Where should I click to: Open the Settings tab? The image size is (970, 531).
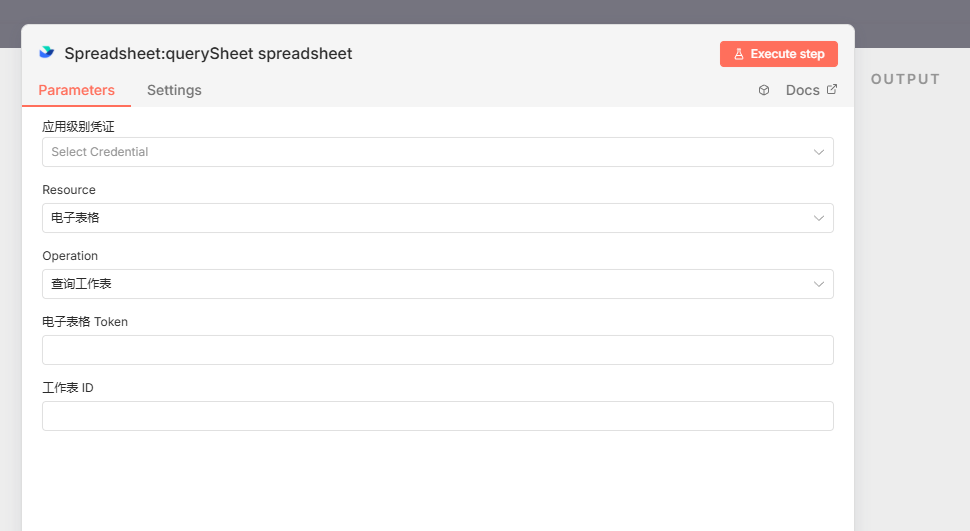click(174, 90)
